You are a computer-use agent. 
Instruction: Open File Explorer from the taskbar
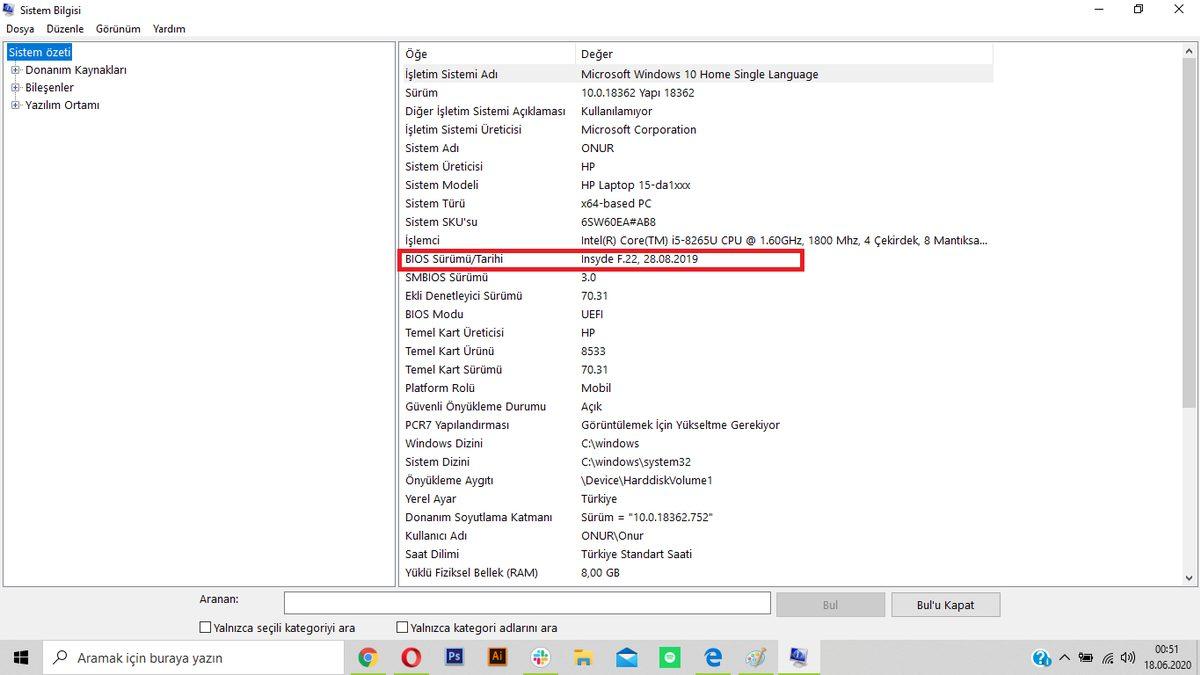(583, 657)
